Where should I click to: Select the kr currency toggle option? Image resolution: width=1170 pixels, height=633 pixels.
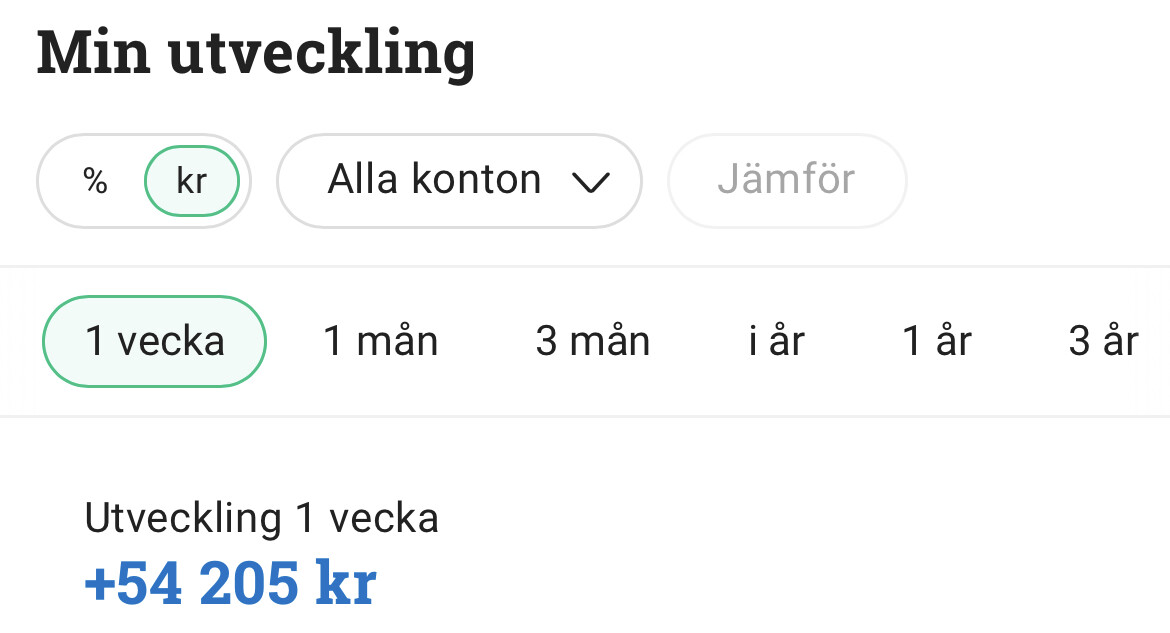click(192, 182)
